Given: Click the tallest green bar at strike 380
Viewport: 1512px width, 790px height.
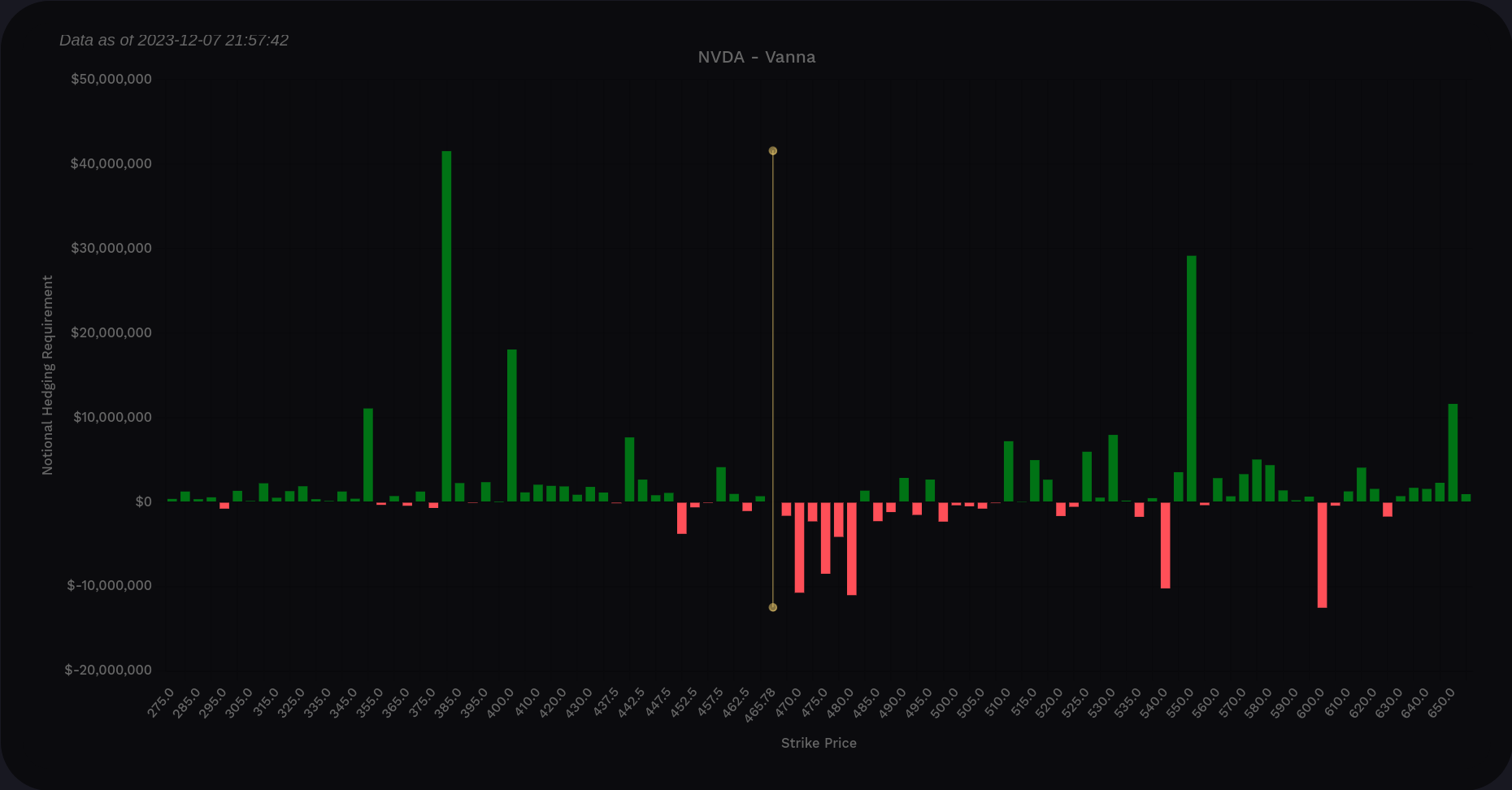Looking at the screenshot, I should pyautogui.click(x=446, y=326).
